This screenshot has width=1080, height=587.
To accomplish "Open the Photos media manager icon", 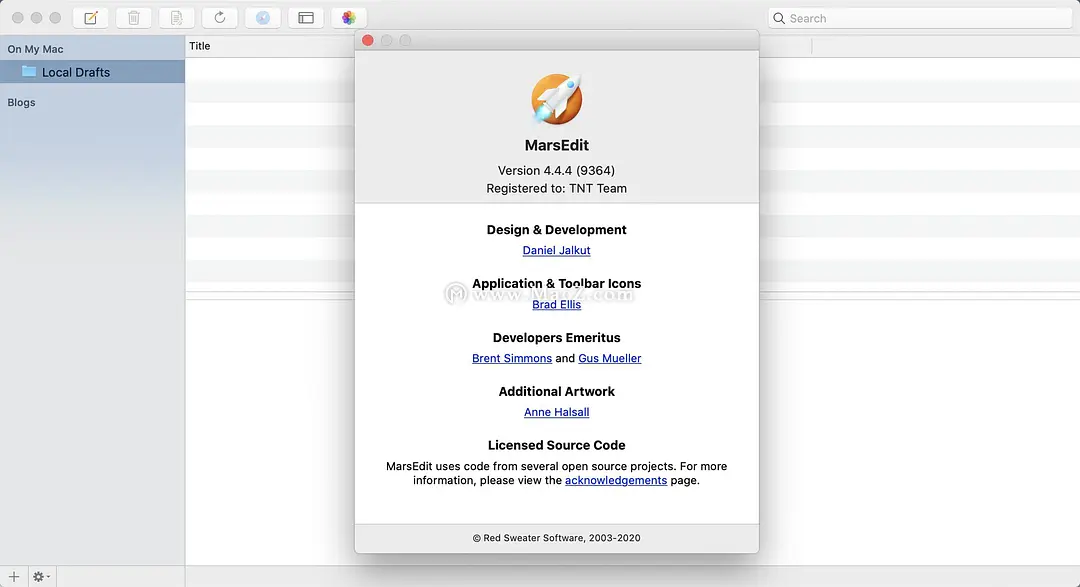I will coord(349,18).
